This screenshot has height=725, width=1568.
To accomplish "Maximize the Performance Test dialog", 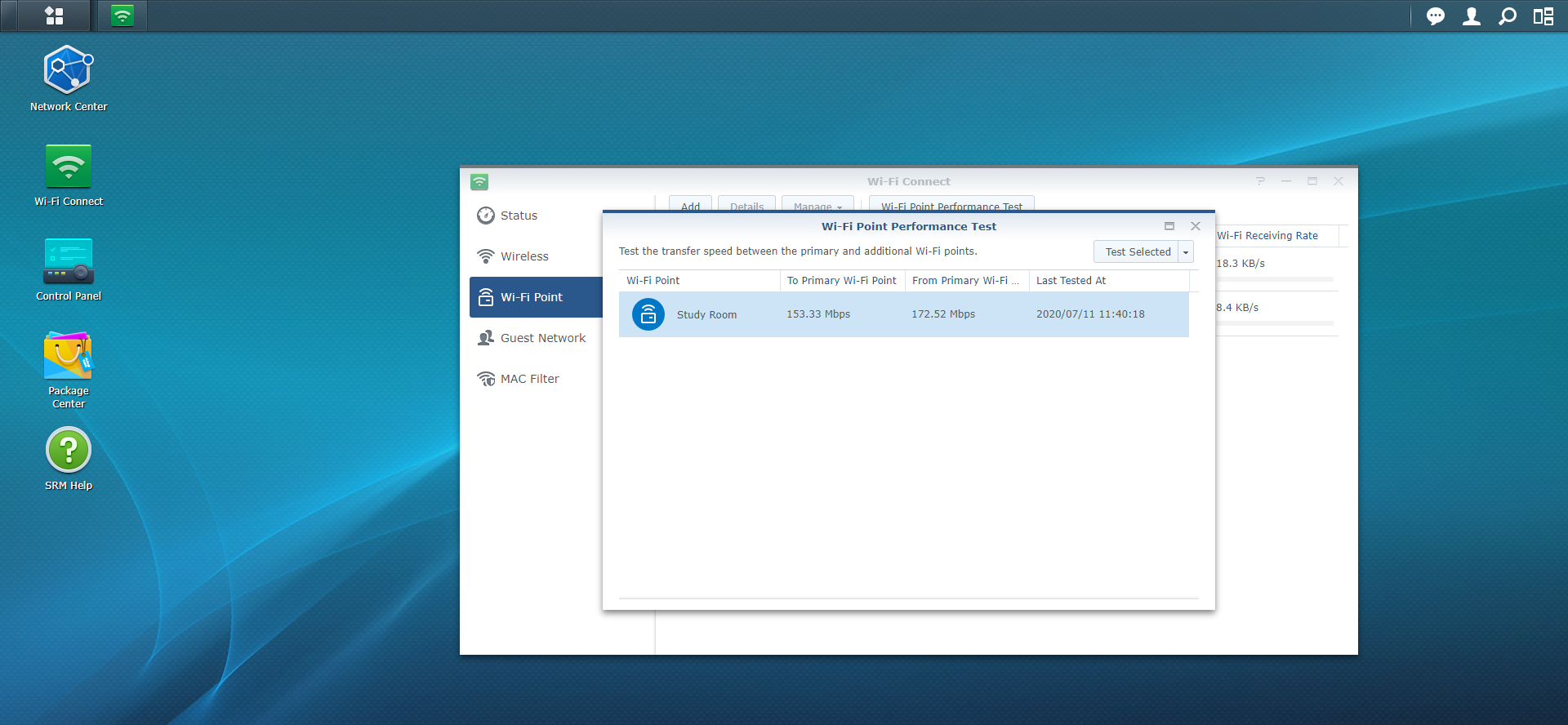I will click(1169, 226).
